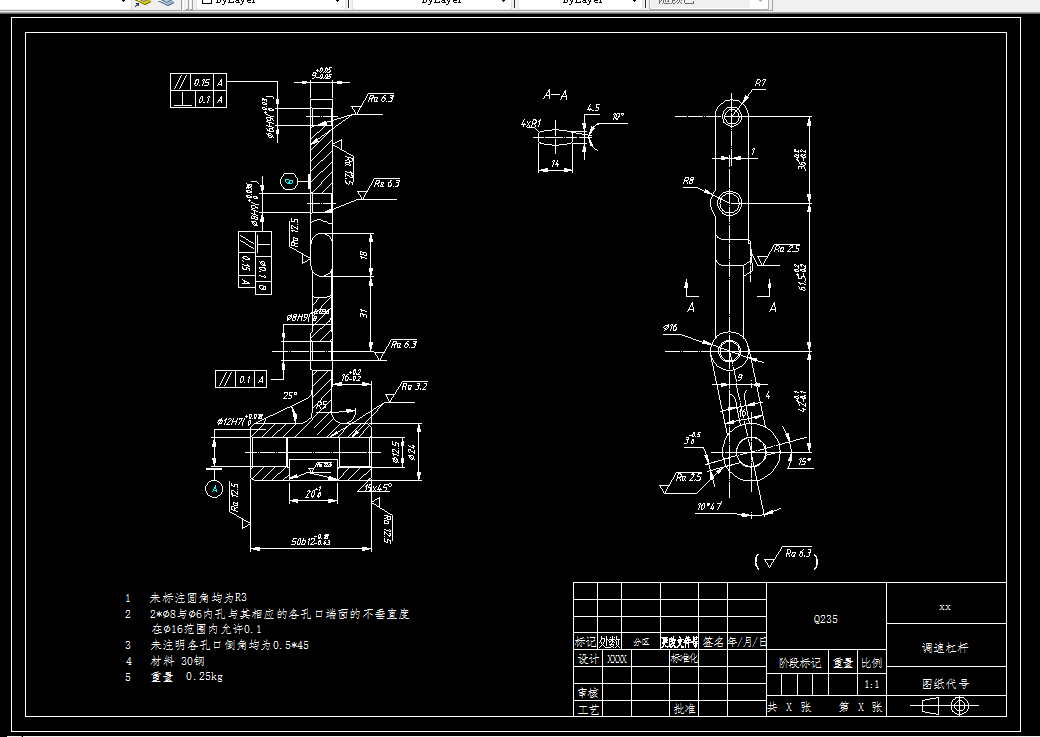Select the 更改文件号 header cell
The image size is (1040, 737).
pyautogui.click(x=679, y=641)
